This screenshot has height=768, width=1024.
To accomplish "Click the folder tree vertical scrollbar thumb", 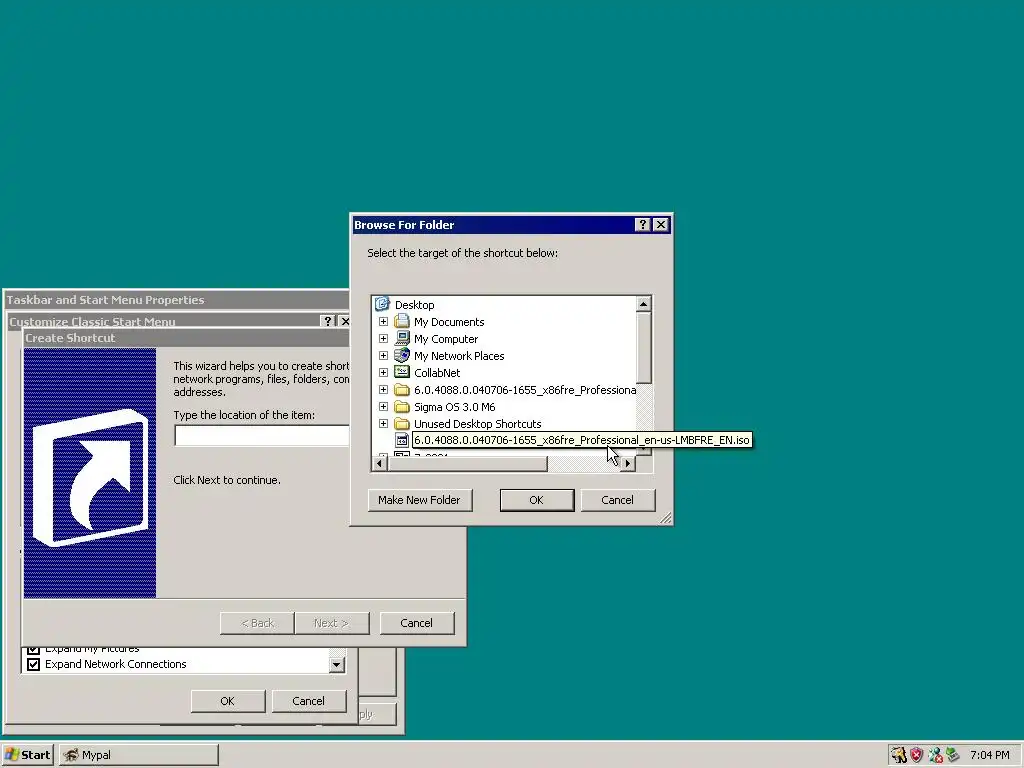I will (643, 347).
